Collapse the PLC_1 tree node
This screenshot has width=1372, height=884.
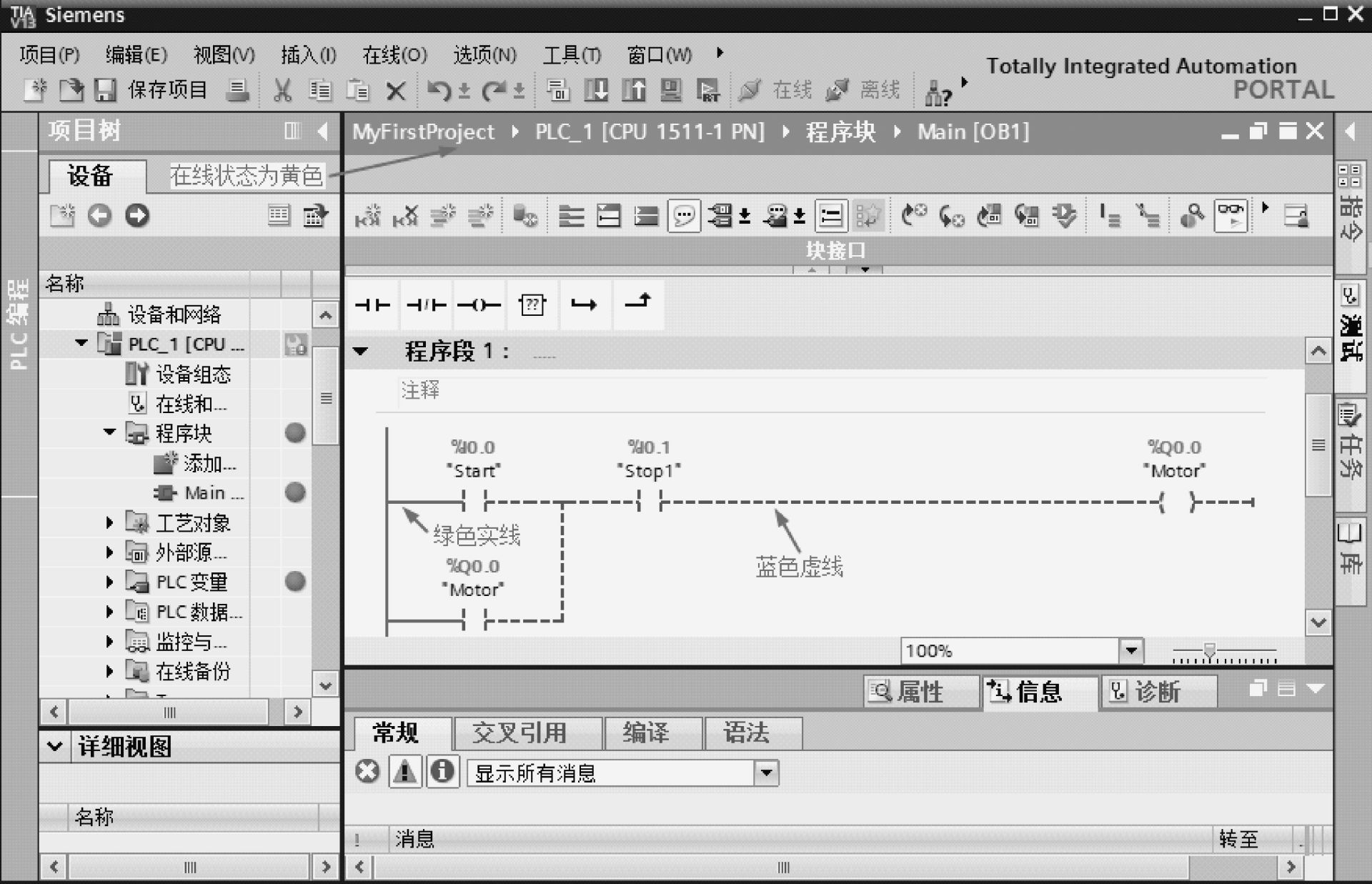(x=81, y=344)
